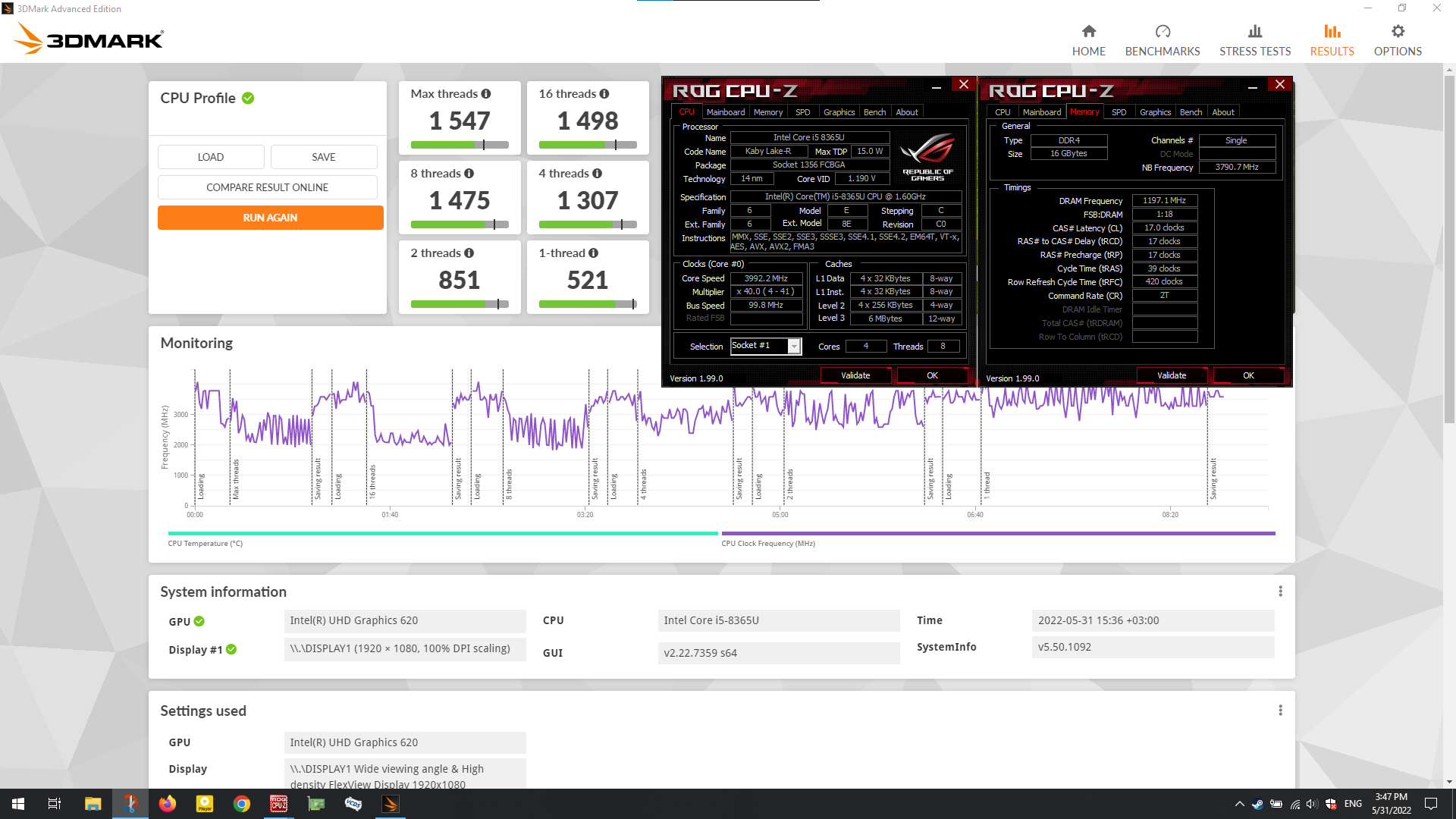Open About tab in right CPU-Z window

tap(1222, 112)
